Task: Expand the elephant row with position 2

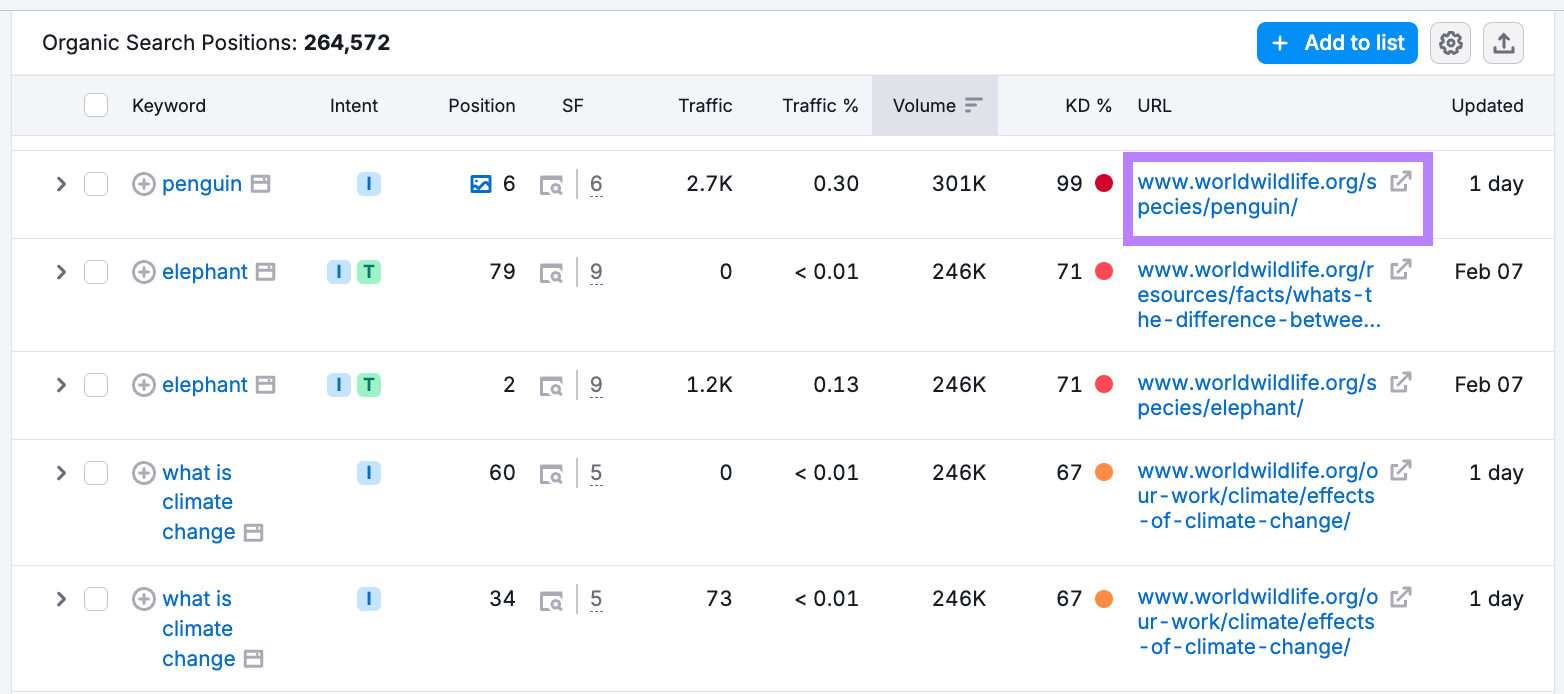Action: 61,385
